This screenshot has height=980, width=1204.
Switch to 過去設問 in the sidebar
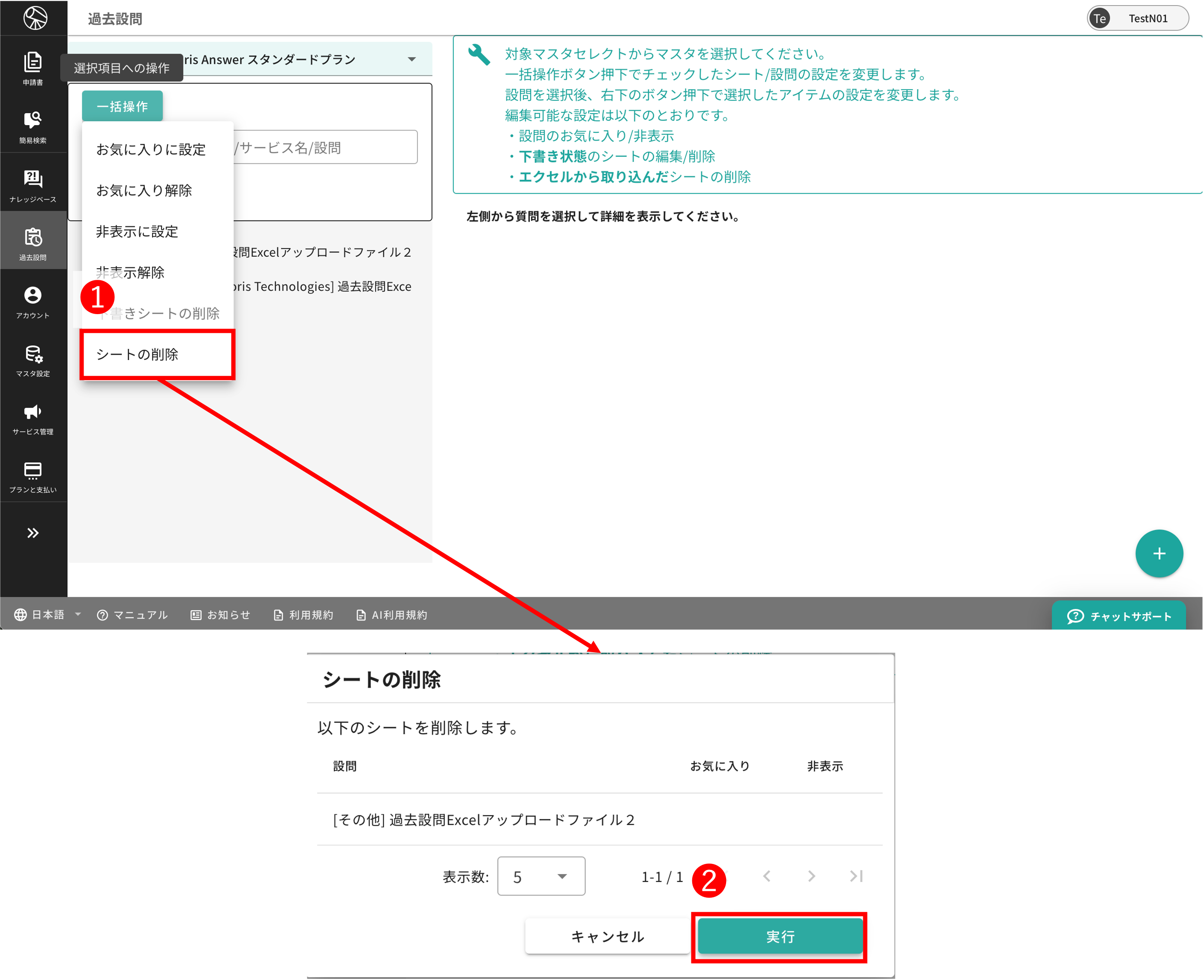pos(33,242)
